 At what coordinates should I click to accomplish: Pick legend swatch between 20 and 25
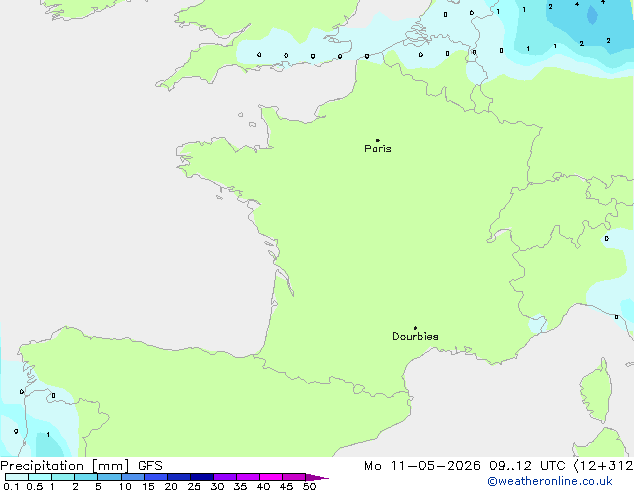coord(178,477)
